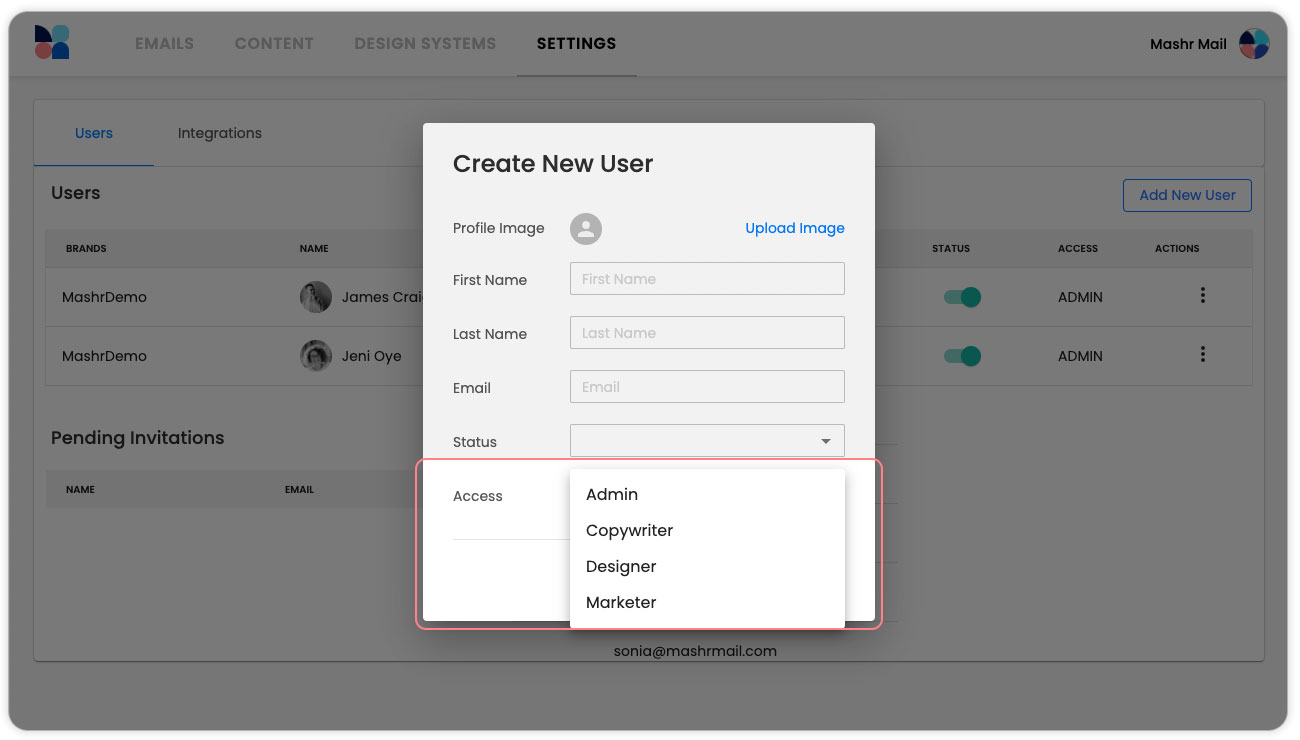Image resolution: width=1300 pixels, height=740 pixels.
Task: Open the Mashr Mail account avatar
Action: click(x=1253, y=44)
